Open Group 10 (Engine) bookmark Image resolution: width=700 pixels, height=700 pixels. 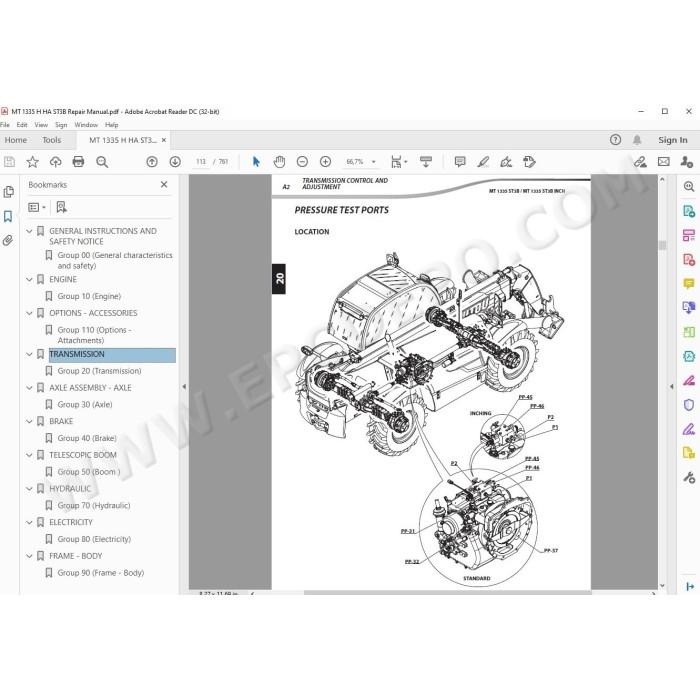89,296
